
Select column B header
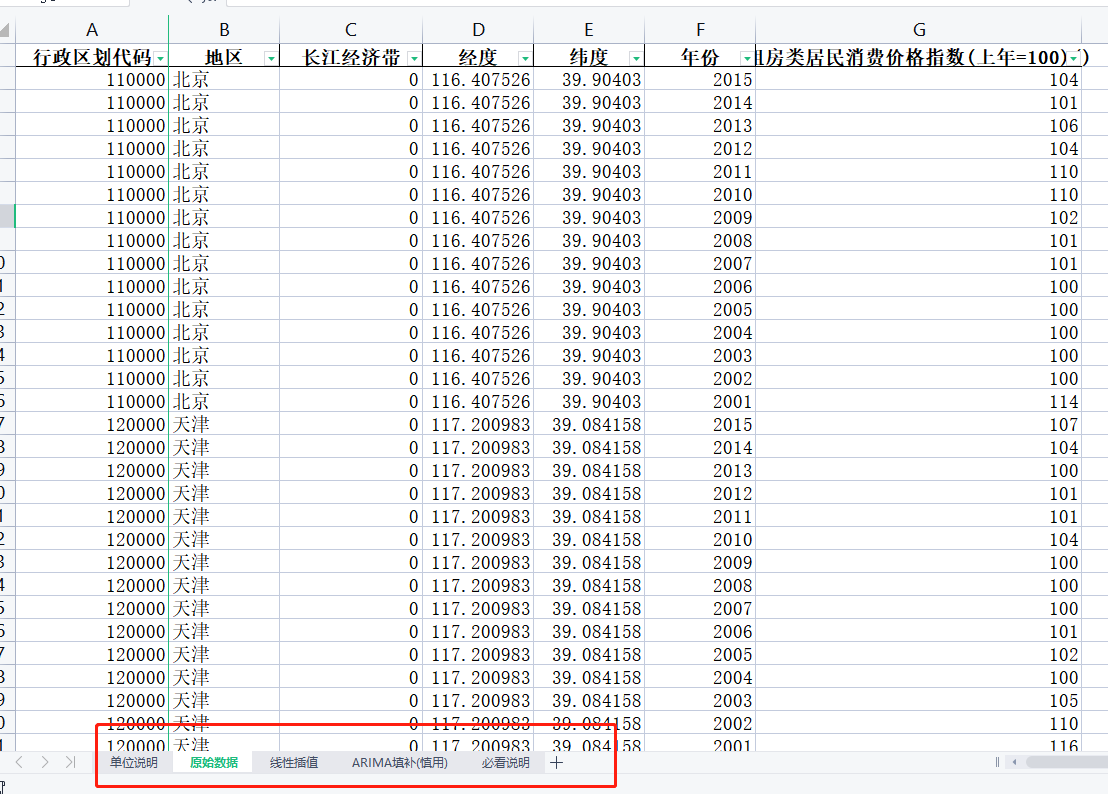224,30
